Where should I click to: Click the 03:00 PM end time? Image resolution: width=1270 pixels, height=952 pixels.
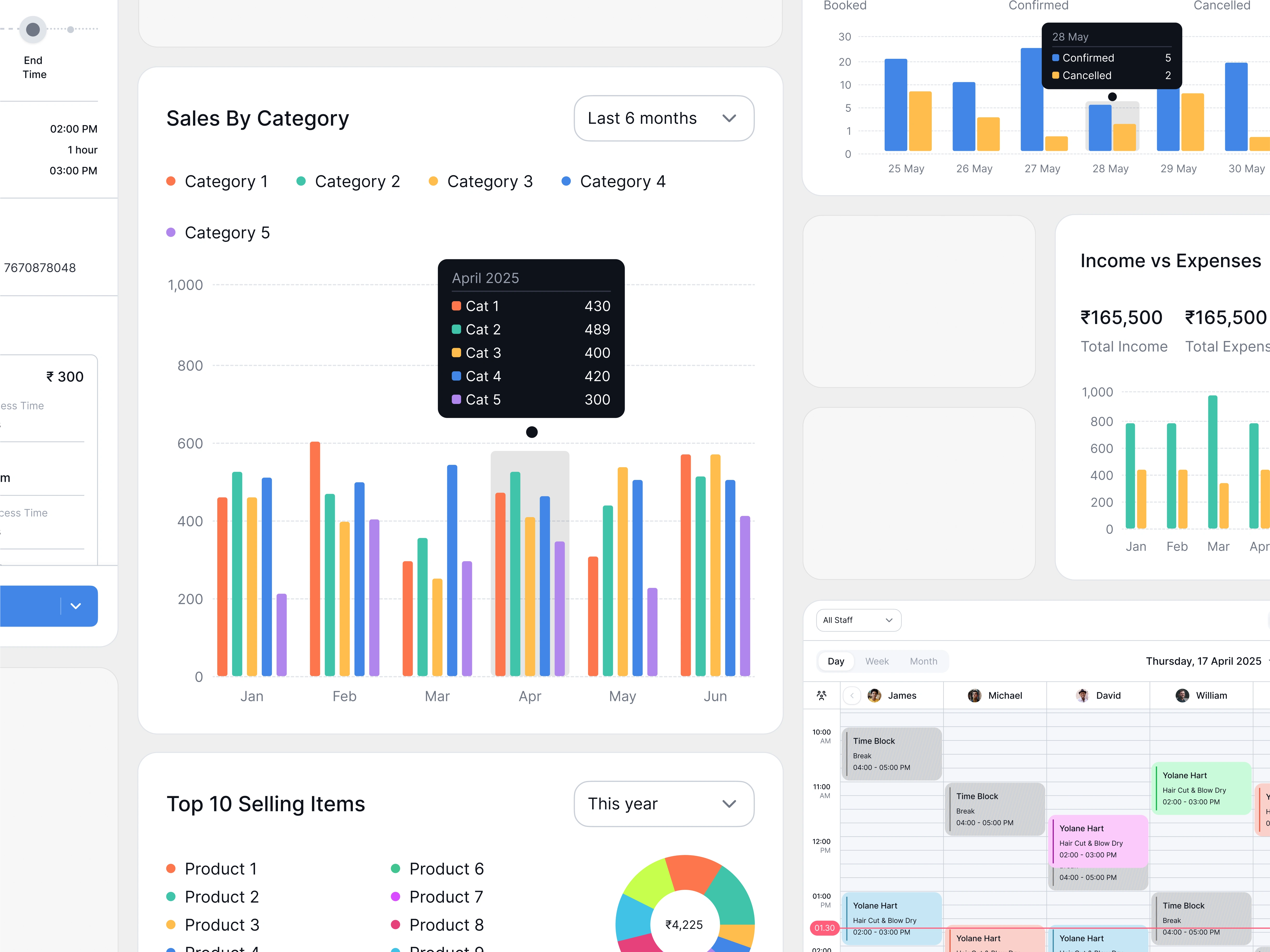[x=73, y=170]
